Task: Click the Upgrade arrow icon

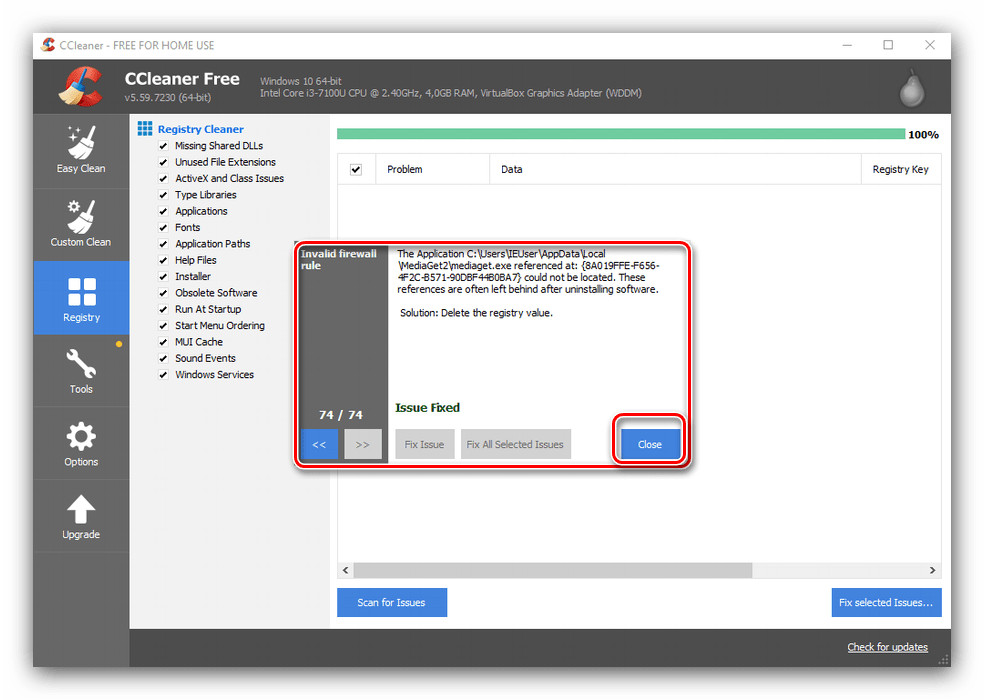Action: 81,516
